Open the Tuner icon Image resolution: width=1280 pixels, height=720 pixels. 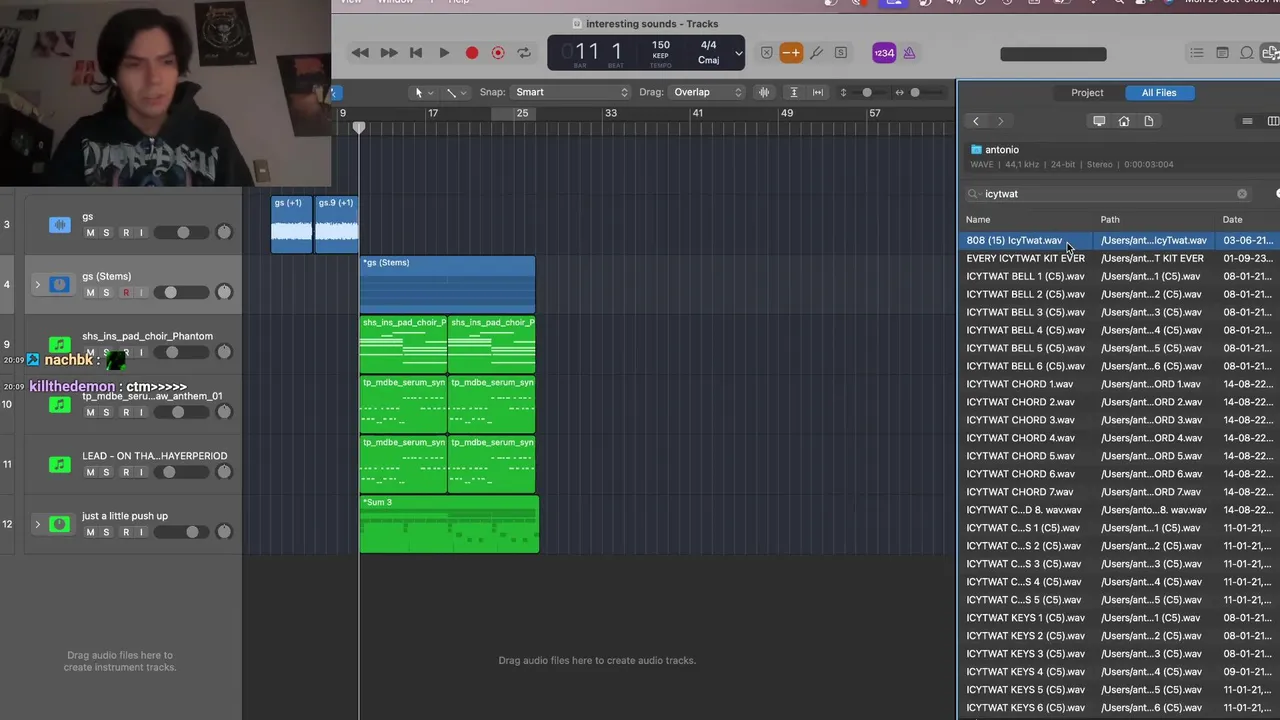pyautogui.click(x=816, y=53)
